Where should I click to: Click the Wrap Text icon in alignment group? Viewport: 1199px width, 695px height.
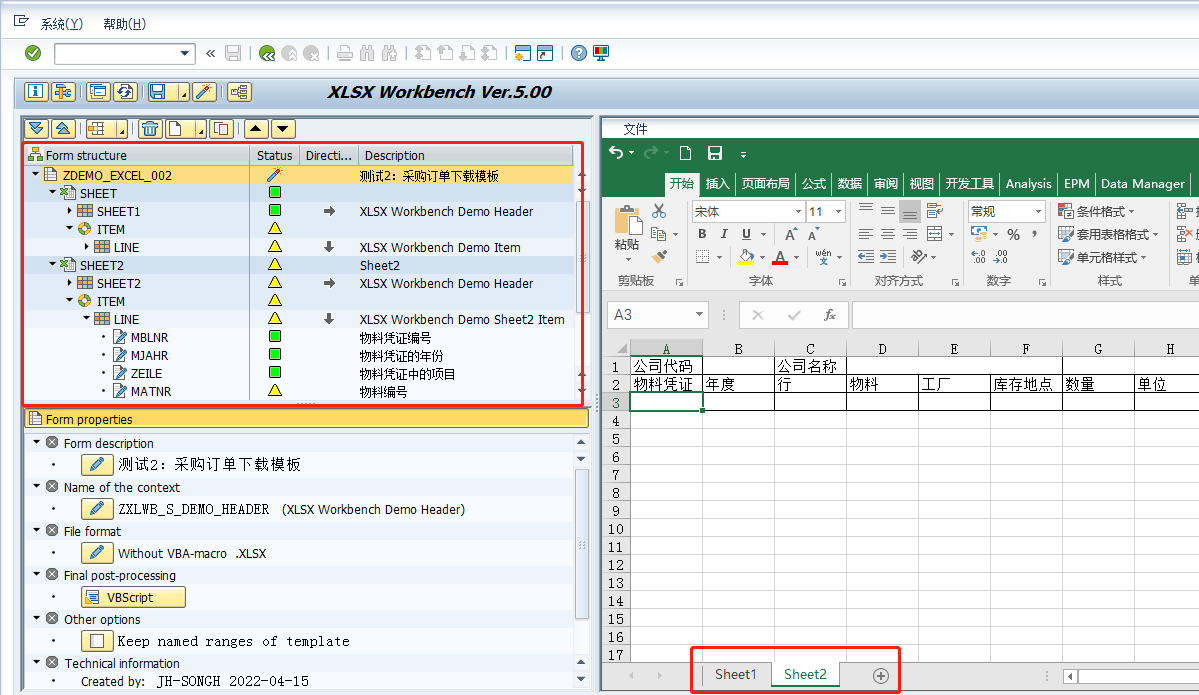pyautogui.click(x=934, y=211)
